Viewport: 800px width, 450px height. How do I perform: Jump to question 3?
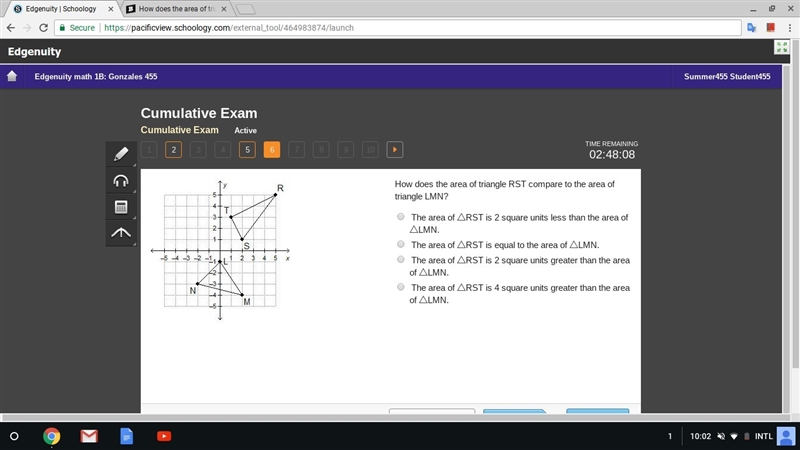pos(198,149)
